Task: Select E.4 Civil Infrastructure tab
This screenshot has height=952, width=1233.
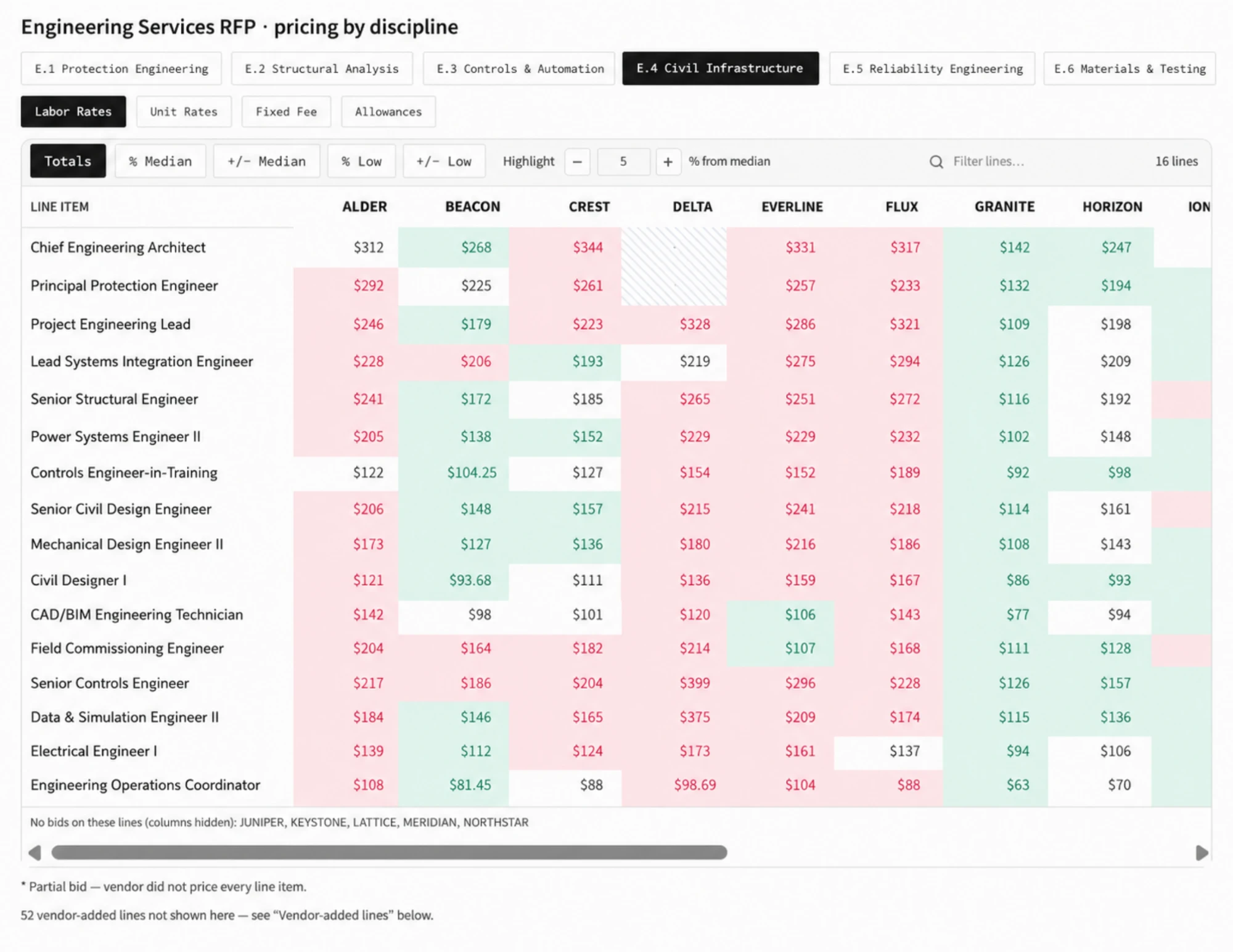Action: 721,68
